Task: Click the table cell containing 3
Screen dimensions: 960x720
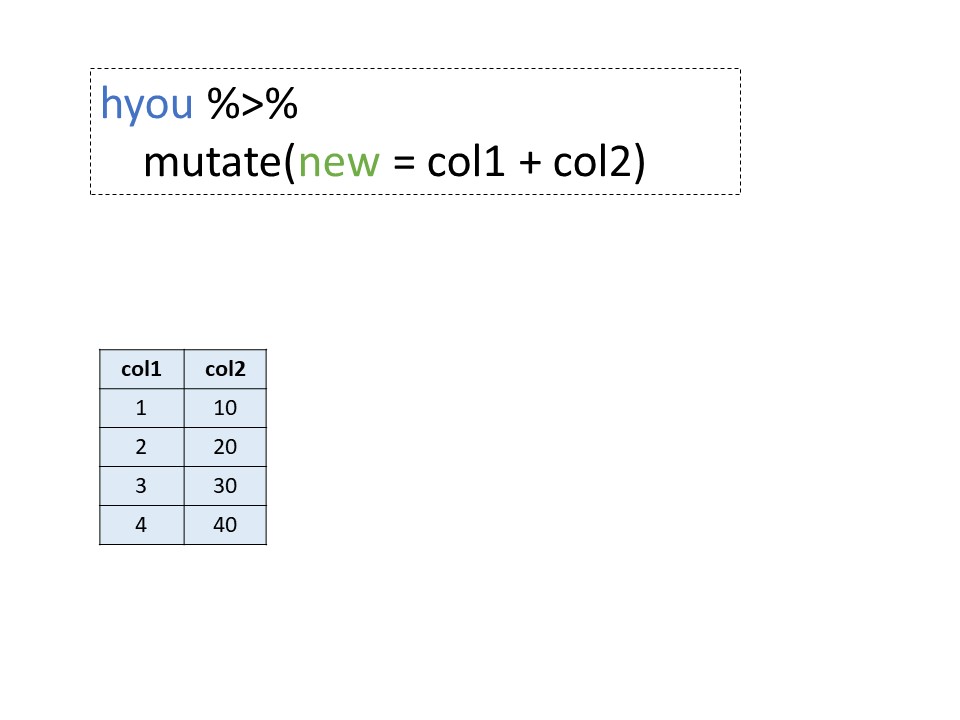Action: click(142, 486)
